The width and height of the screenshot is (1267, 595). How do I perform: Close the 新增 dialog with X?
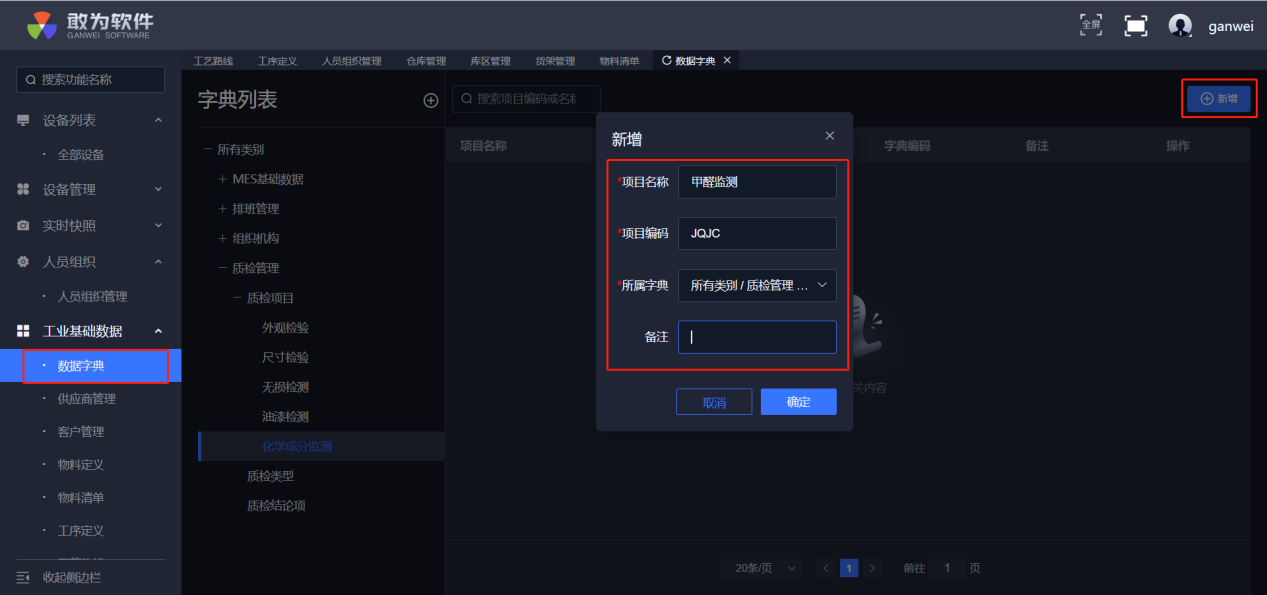[x=829, y=136]
